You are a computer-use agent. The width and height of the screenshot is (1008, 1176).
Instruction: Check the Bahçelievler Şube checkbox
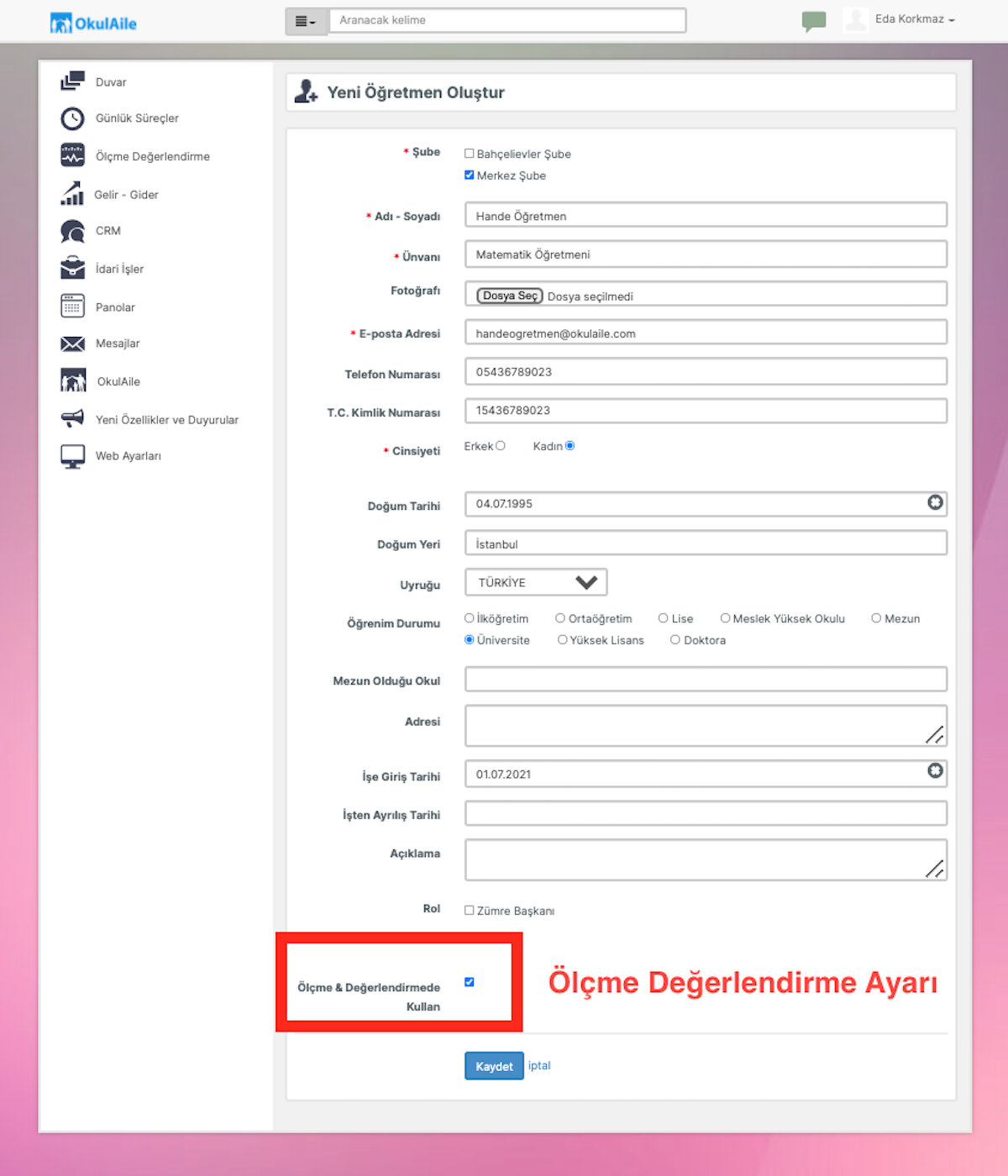(x=470, y=154)
